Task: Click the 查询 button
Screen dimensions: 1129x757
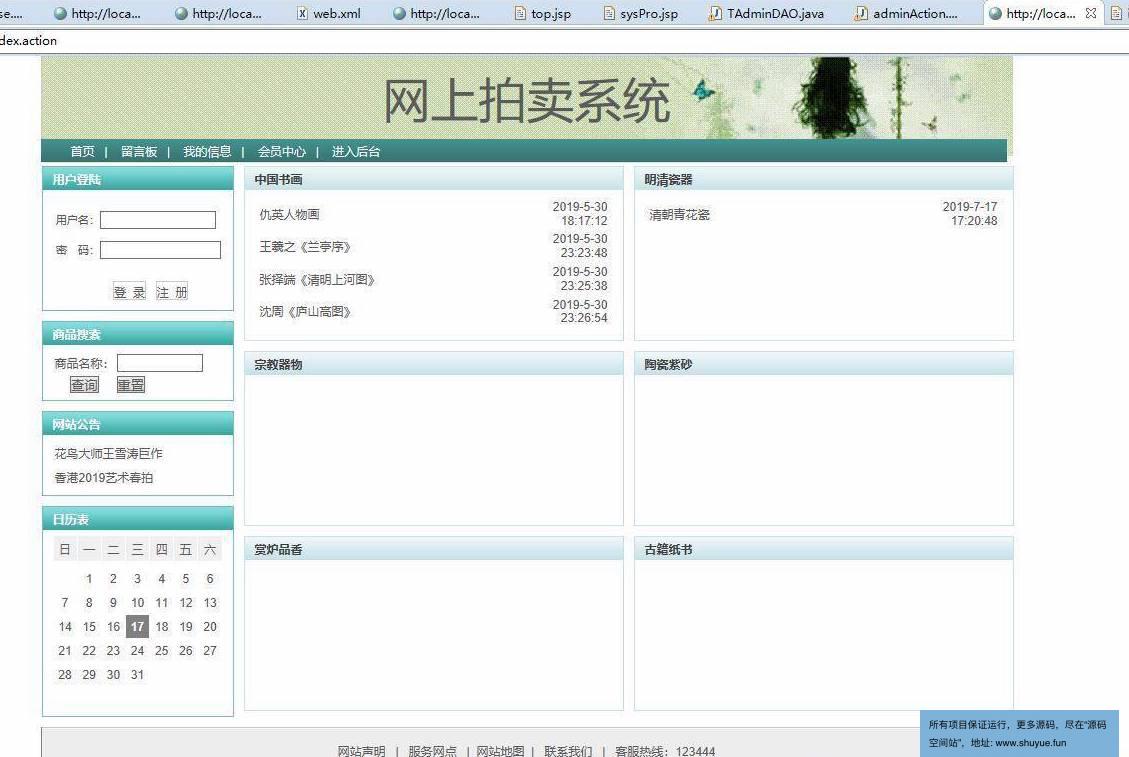Action: pos(84,385)
